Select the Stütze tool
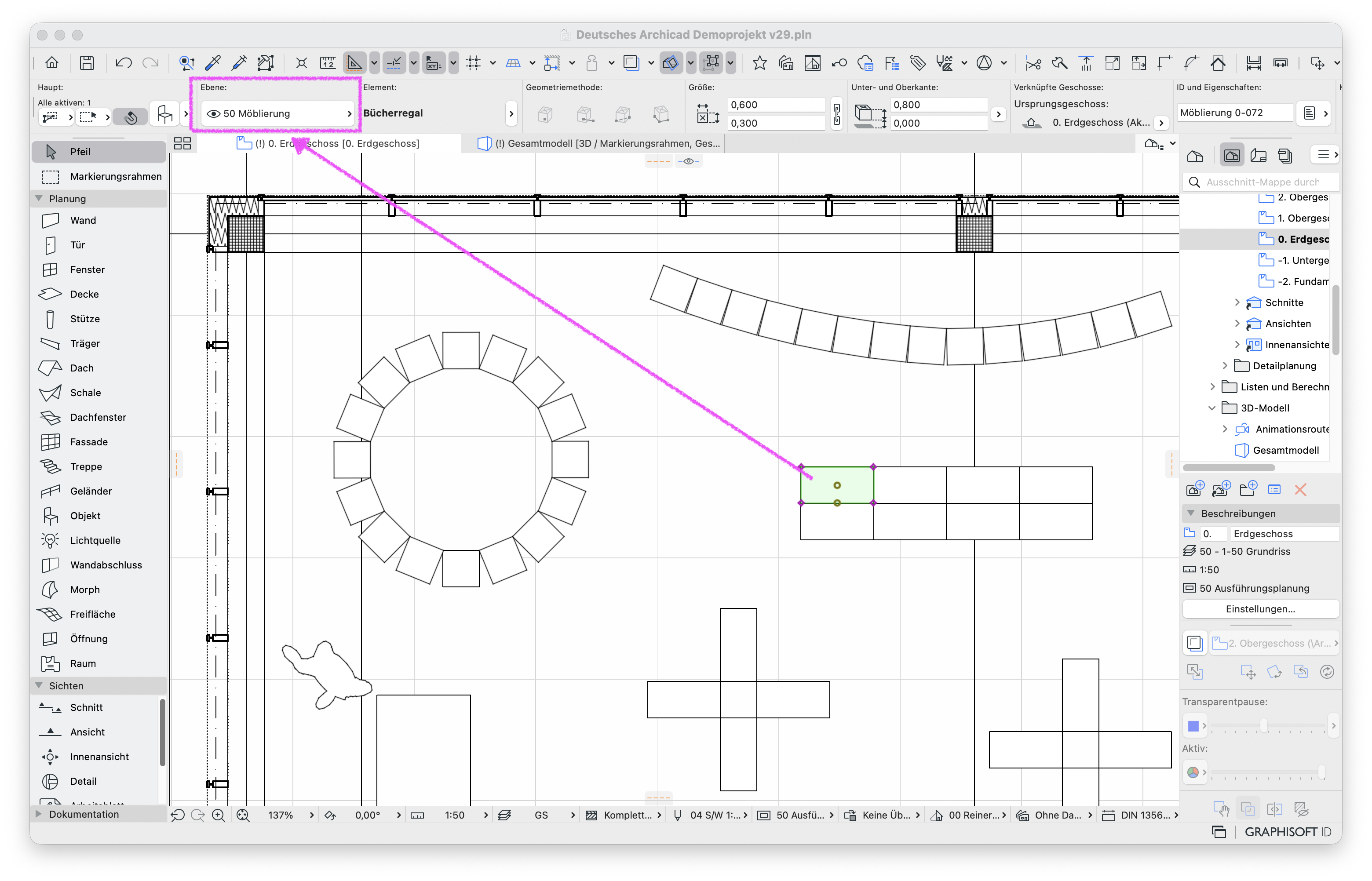1372x881 pixels. click(x=99, y=319)
